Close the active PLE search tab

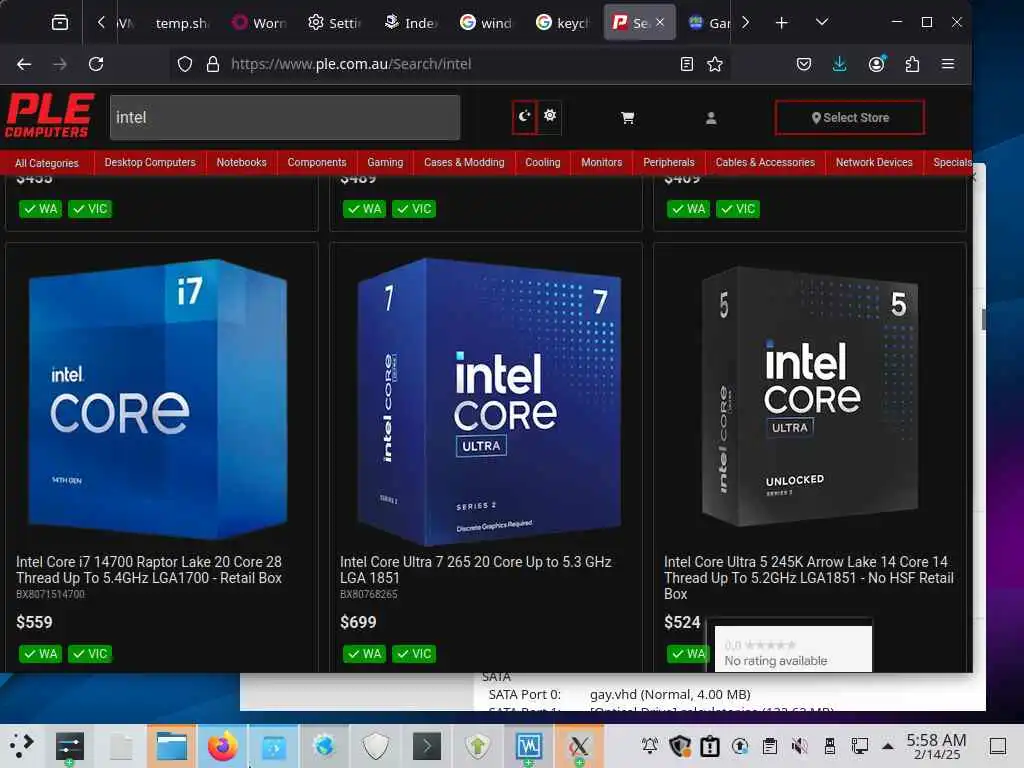660,22
